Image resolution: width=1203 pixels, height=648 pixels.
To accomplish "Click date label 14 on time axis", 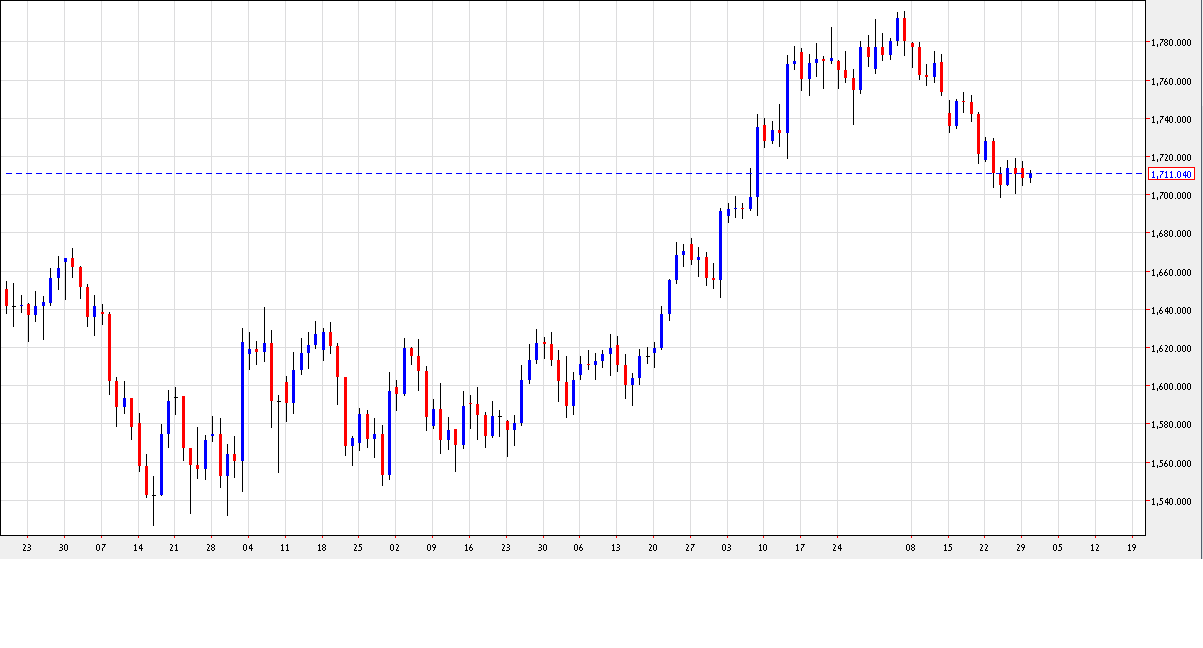I will [138, 547].
